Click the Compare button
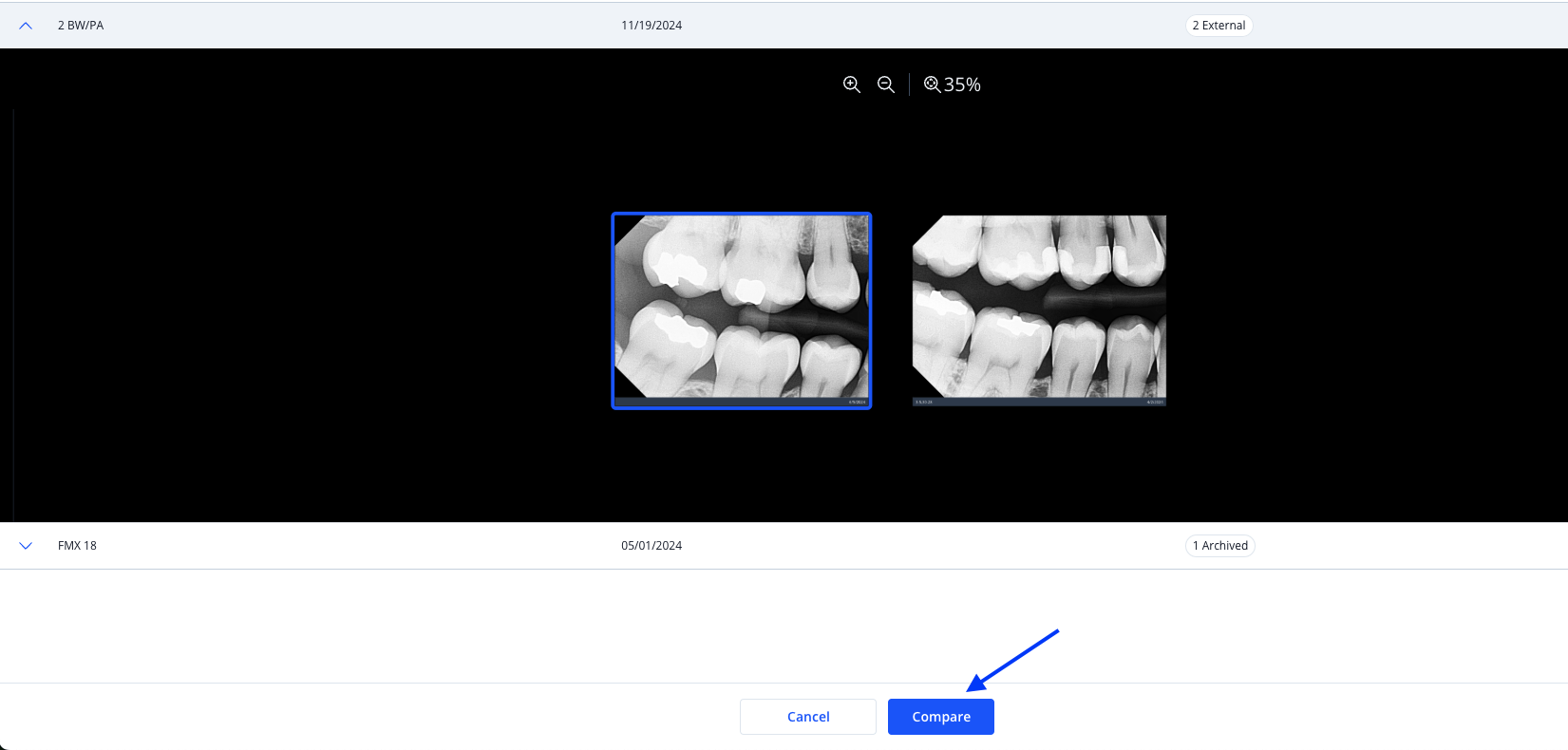Viewport: 1568px width, 750px height. [x=941, y=717]
